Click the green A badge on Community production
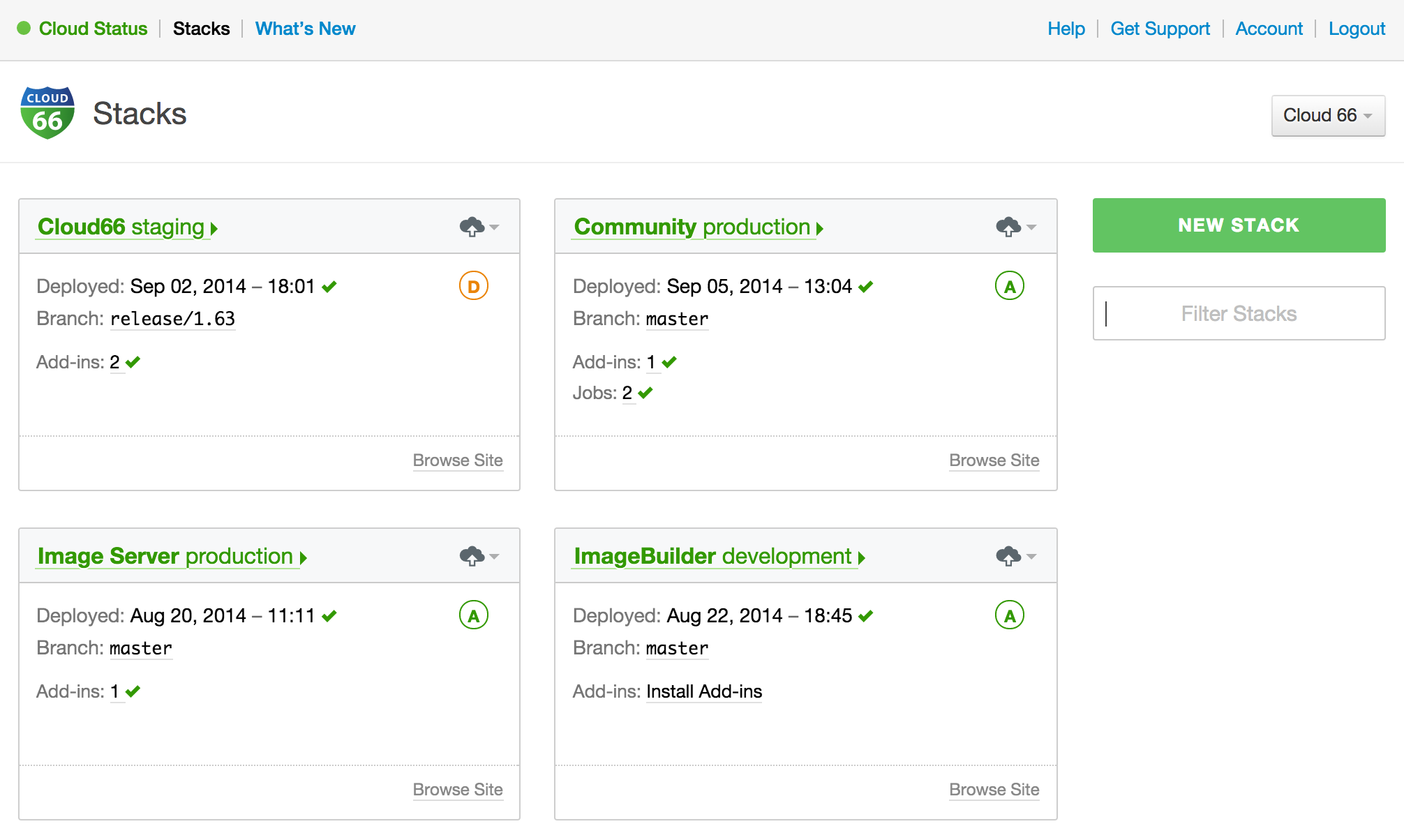 [1010, 286]
